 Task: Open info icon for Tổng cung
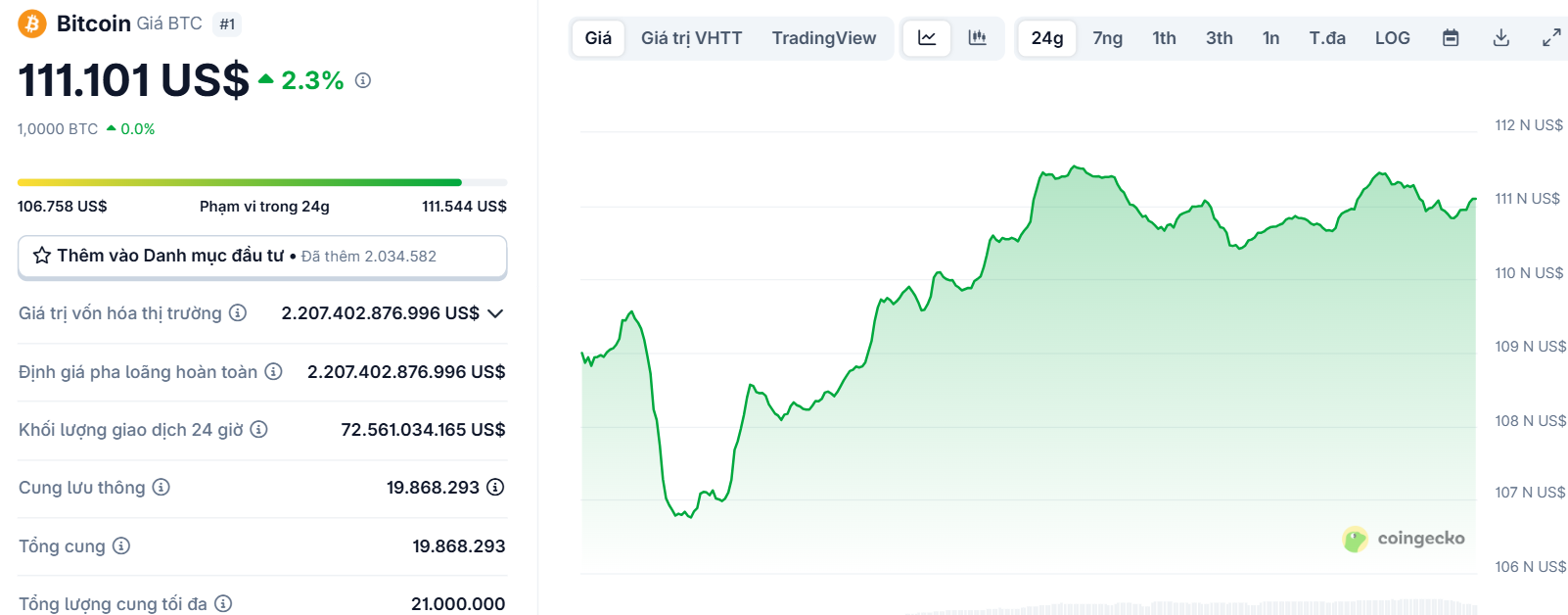pyautogui.click(x=121, y=545)
